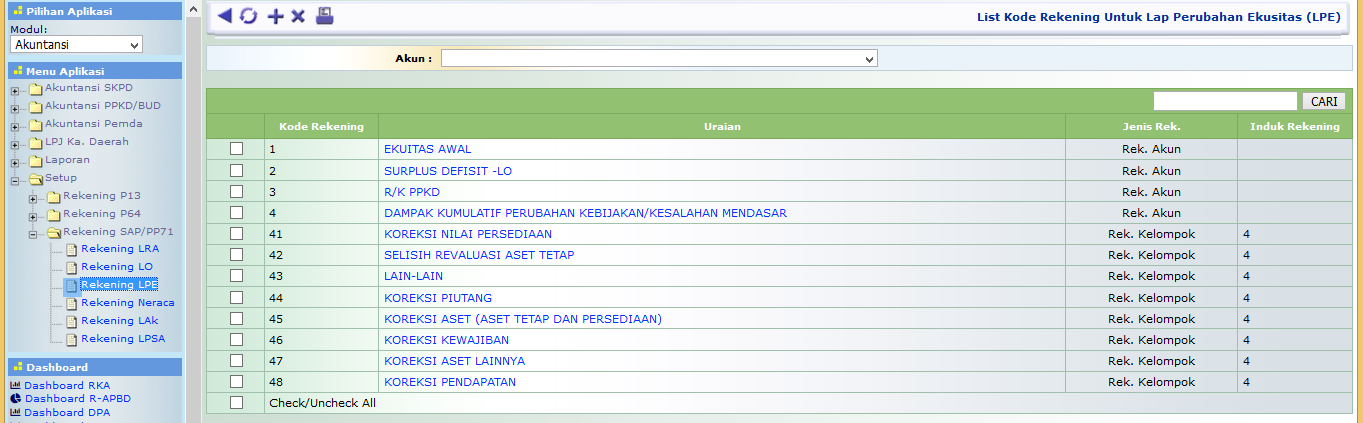The height and width of the screenshot is (423, 1363).
Task: Open the SELISIH REVALUASI ASET TETAP link
Action: pyautogui.click(x=479, y=255)
